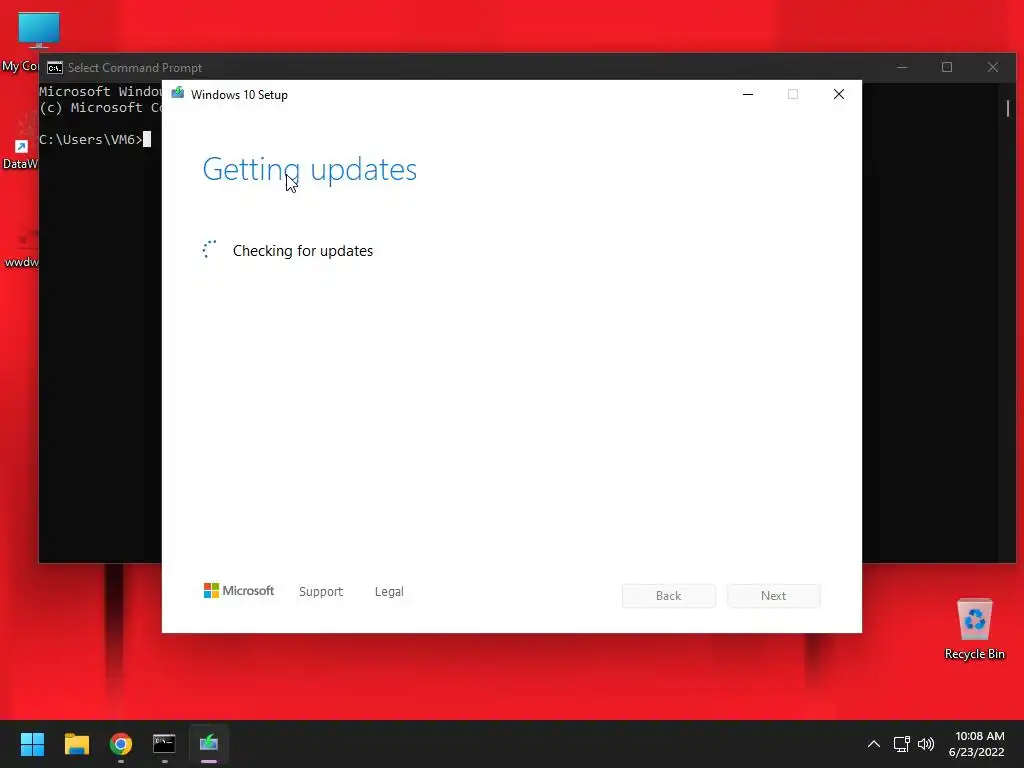
Task: Select the wwdw desktop icon
Action: pyautogui.click(x=22, y=248)
